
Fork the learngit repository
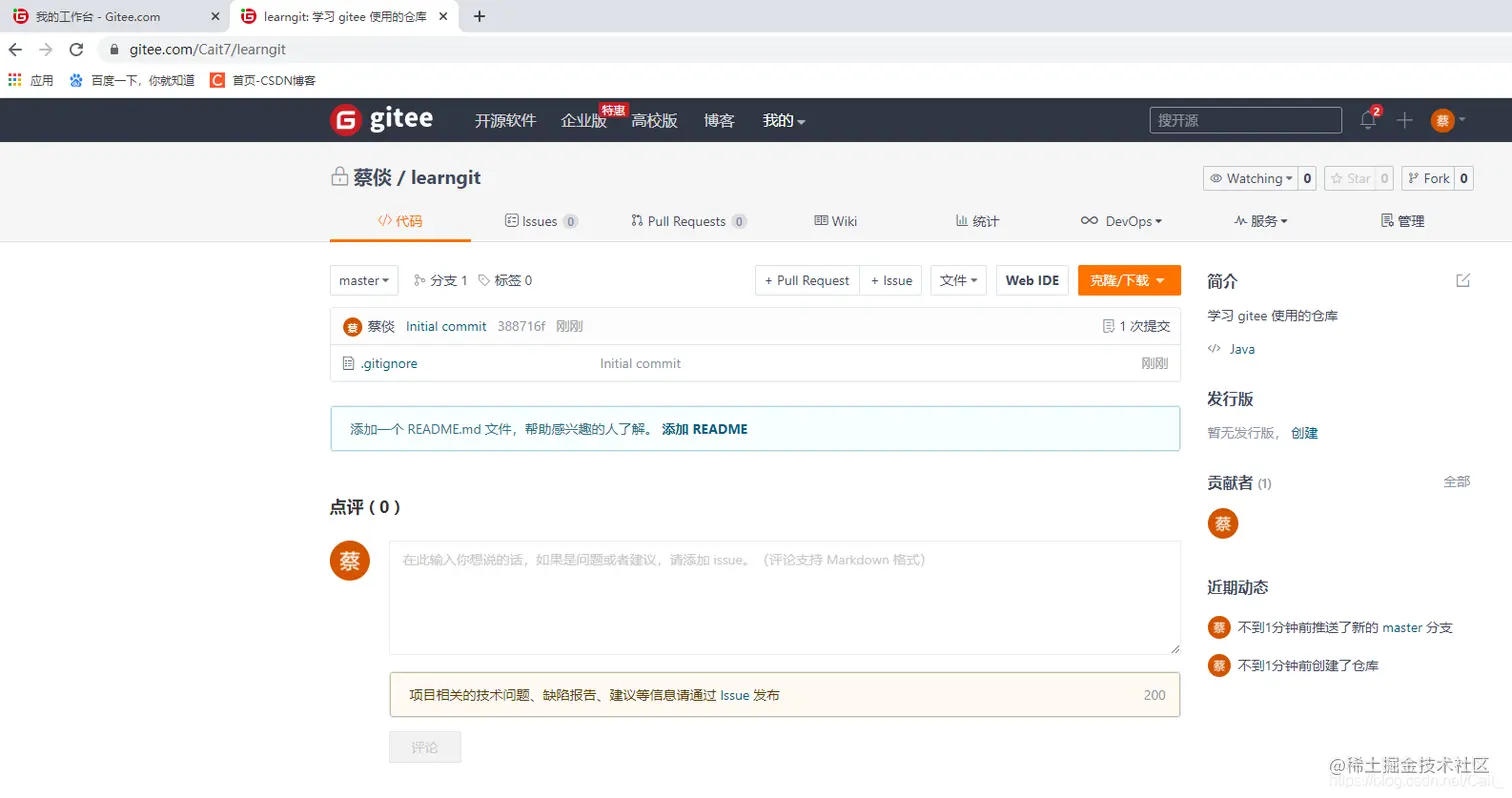pos(1428,178)
